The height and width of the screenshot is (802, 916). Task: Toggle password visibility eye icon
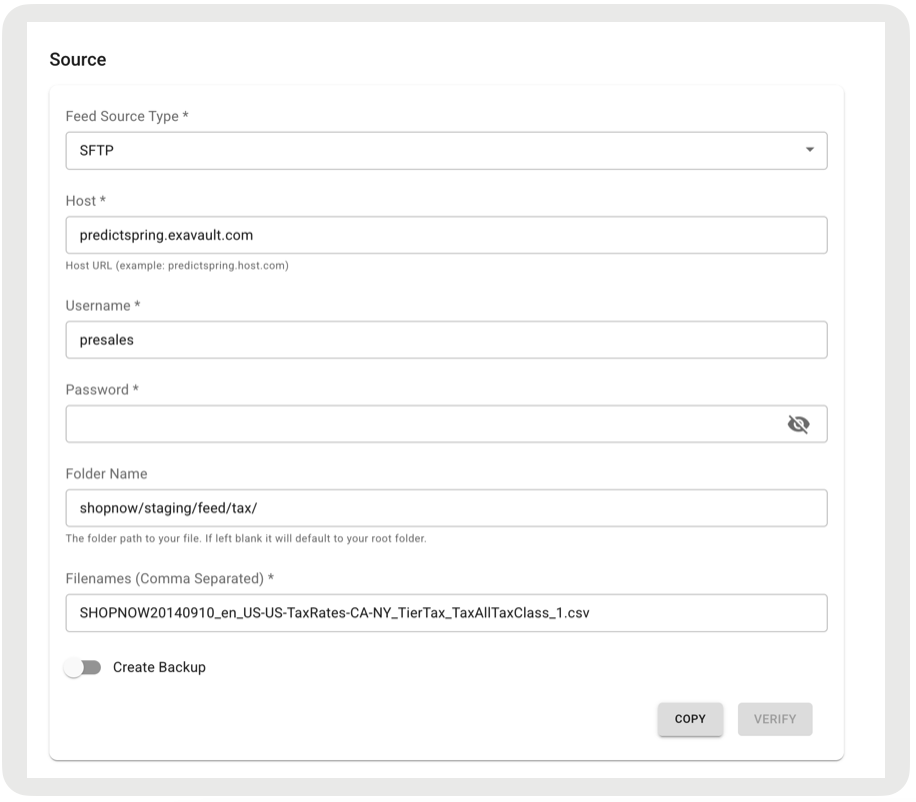point(798,424)
